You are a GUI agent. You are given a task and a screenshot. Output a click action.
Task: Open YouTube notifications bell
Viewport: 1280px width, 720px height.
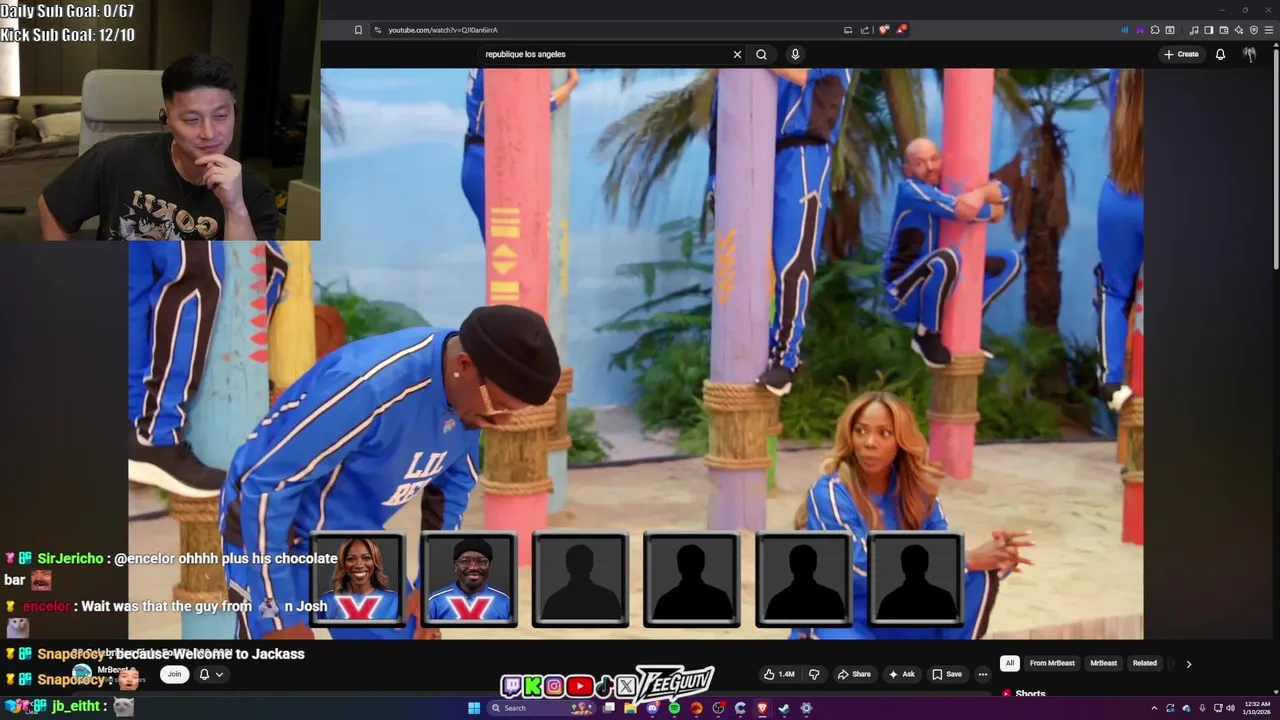[x=1220, y=54]
